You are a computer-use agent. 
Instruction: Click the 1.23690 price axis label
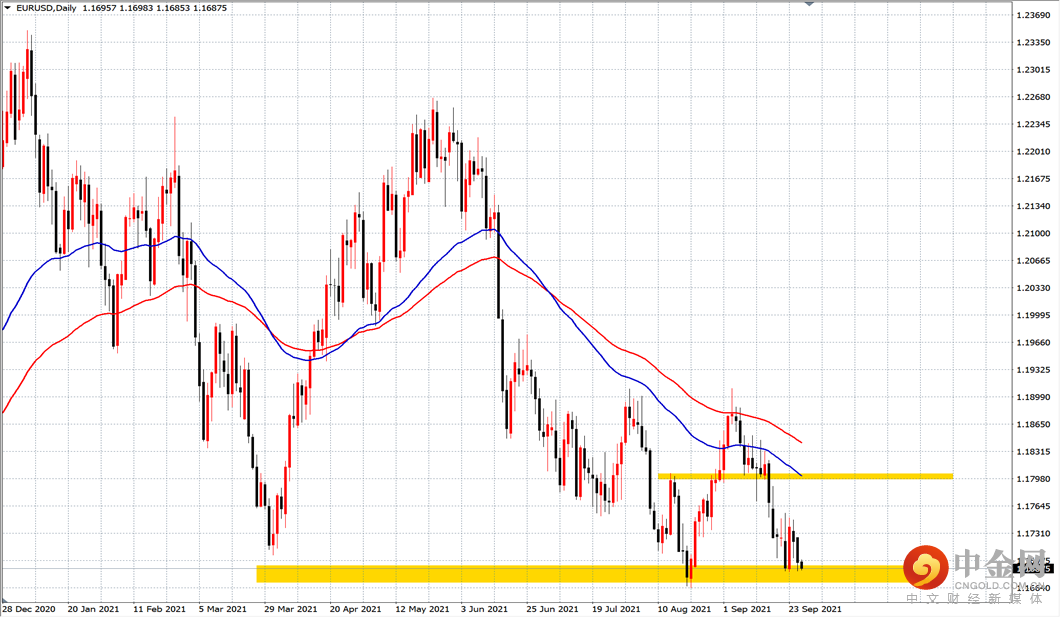[1033, 15]
